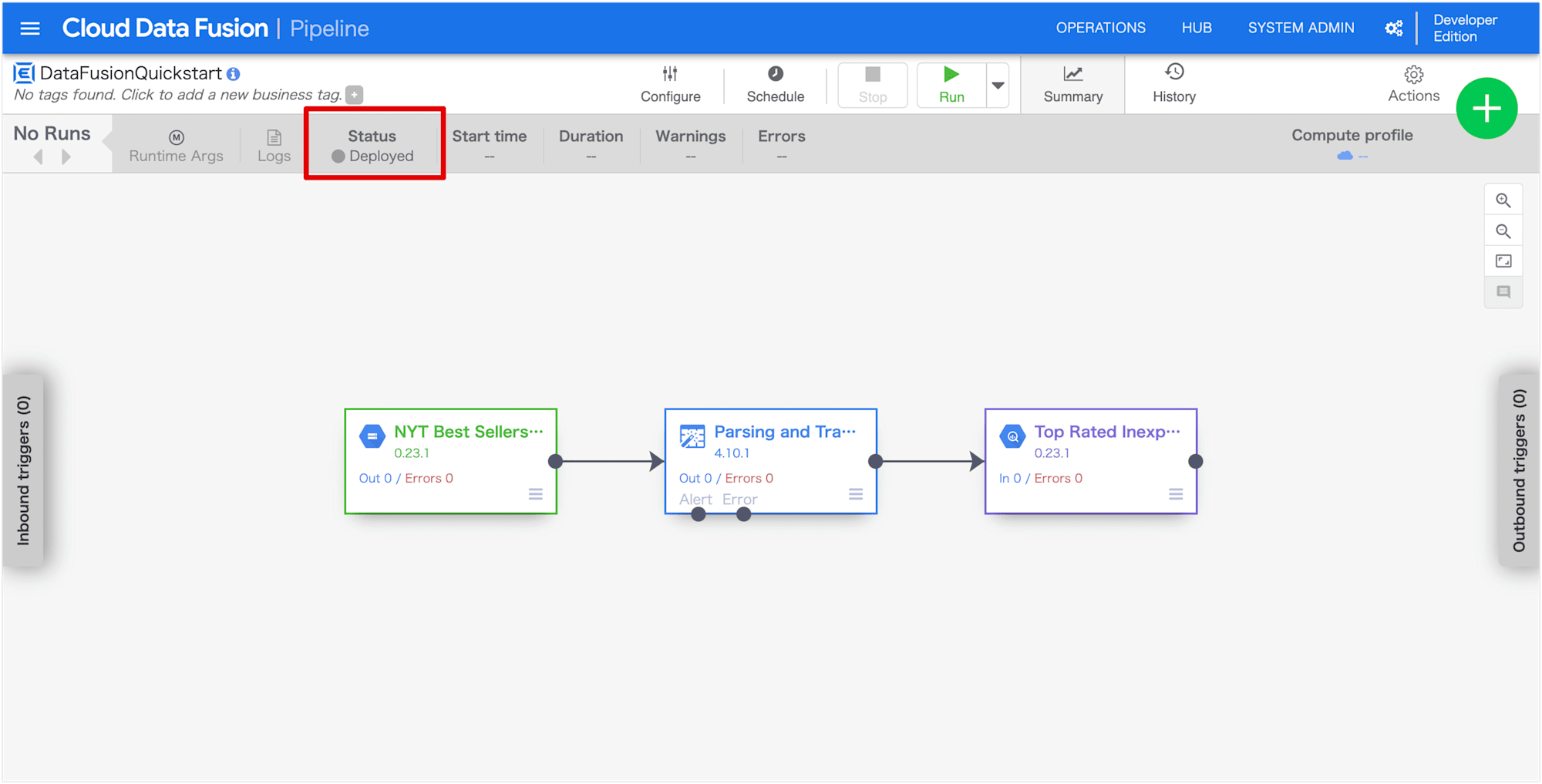Zoom out on the pipeline canvas
The width and height of the screenshot is (1542, 784).
(1503, 231)
